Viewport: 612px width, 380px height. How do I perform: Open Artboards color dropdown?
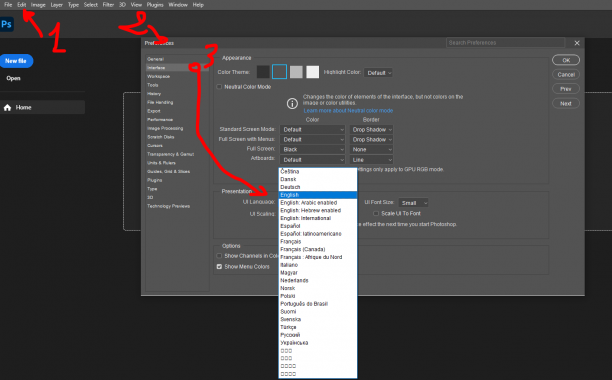313,160
